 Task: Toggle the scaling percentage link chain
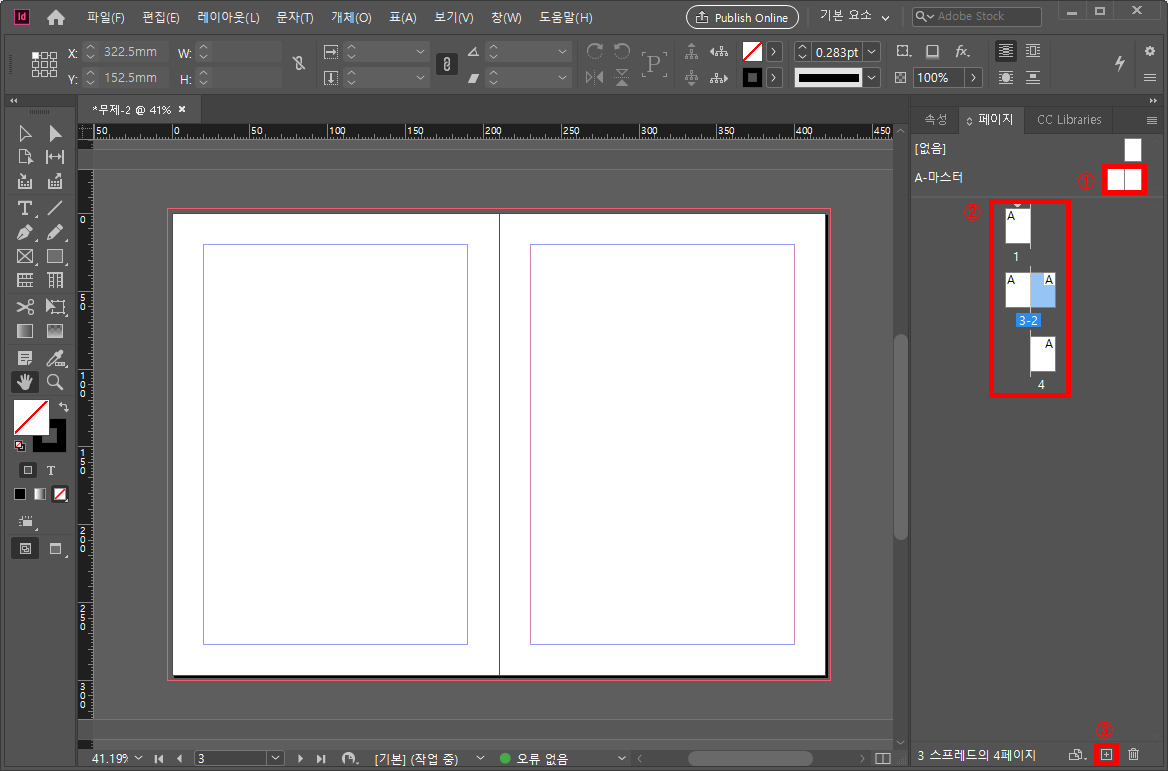[x=446, y=64]
